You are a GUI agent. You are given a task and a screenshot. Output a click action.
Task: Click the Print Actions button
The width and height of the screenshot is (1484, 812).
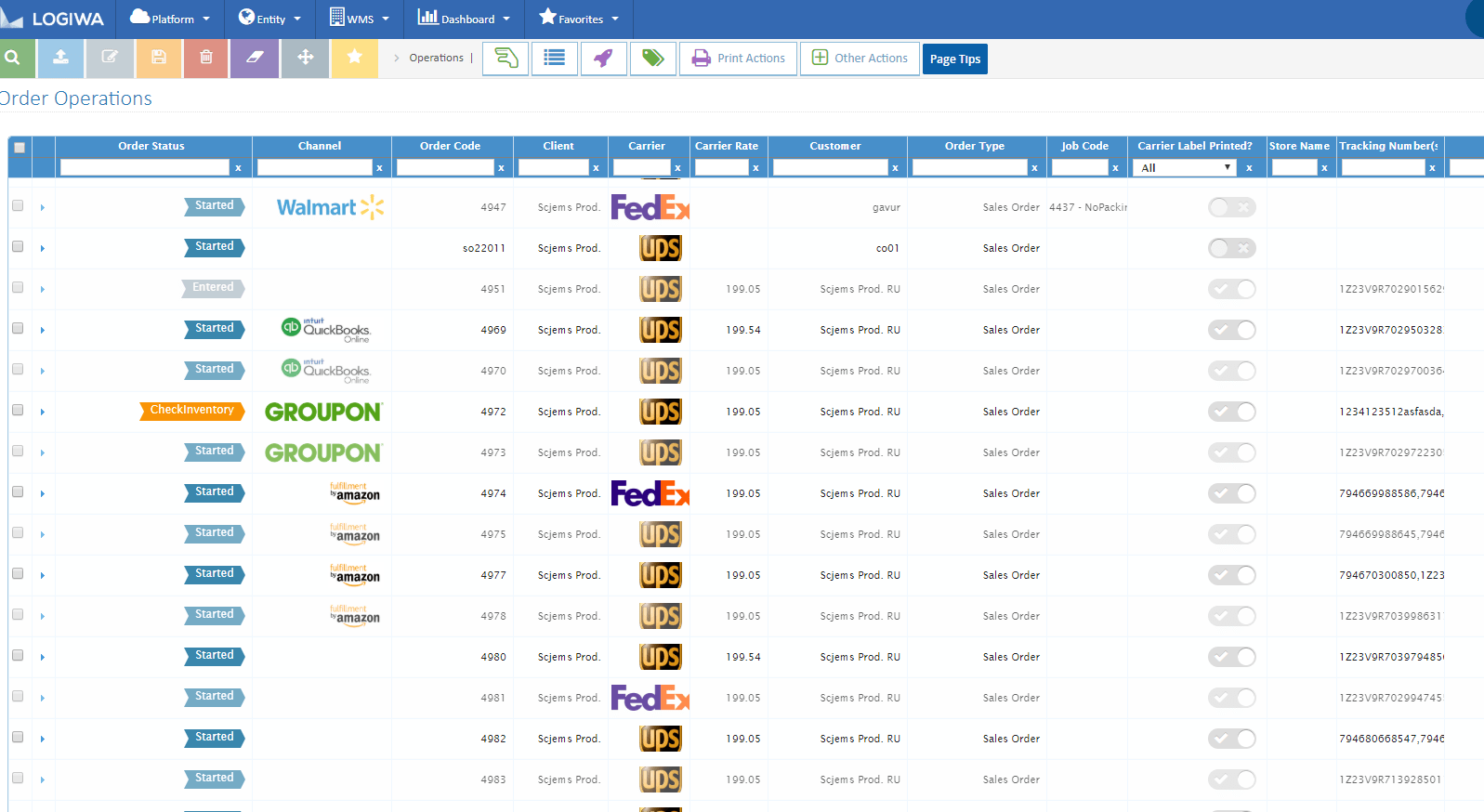pos(739,59)
